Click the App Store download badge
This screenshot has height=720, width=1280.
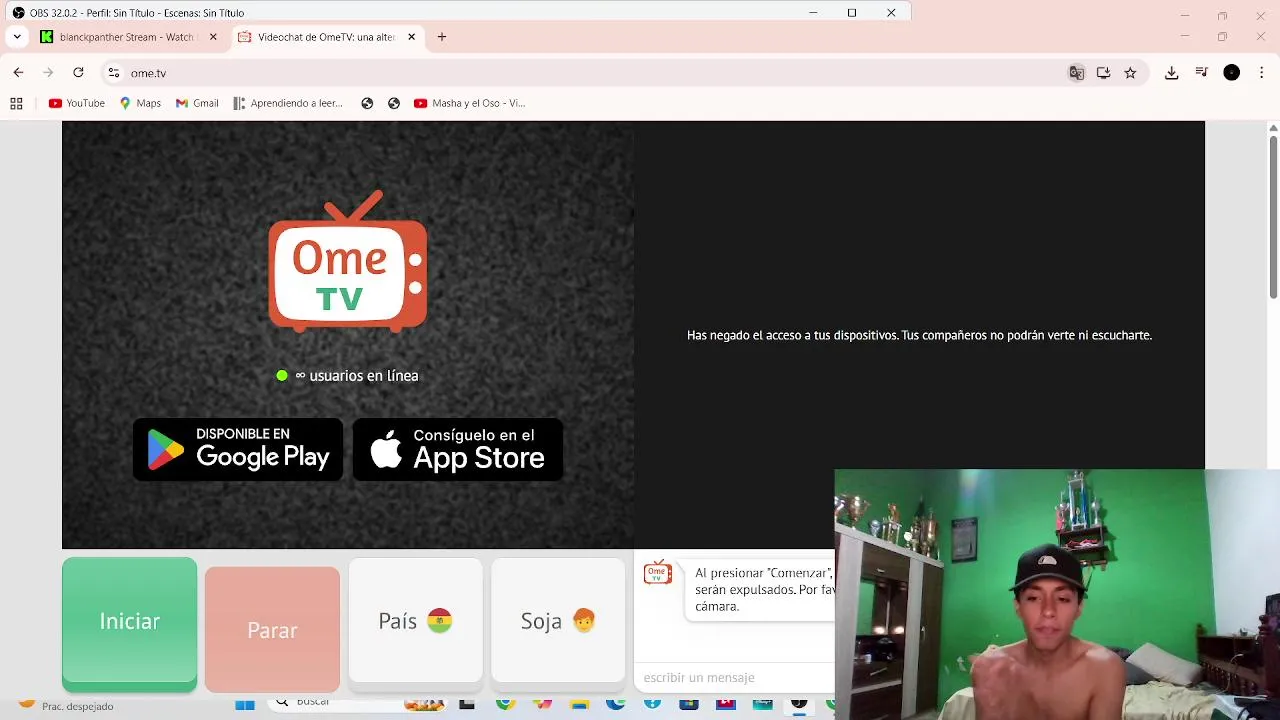[x=458, y=449]
